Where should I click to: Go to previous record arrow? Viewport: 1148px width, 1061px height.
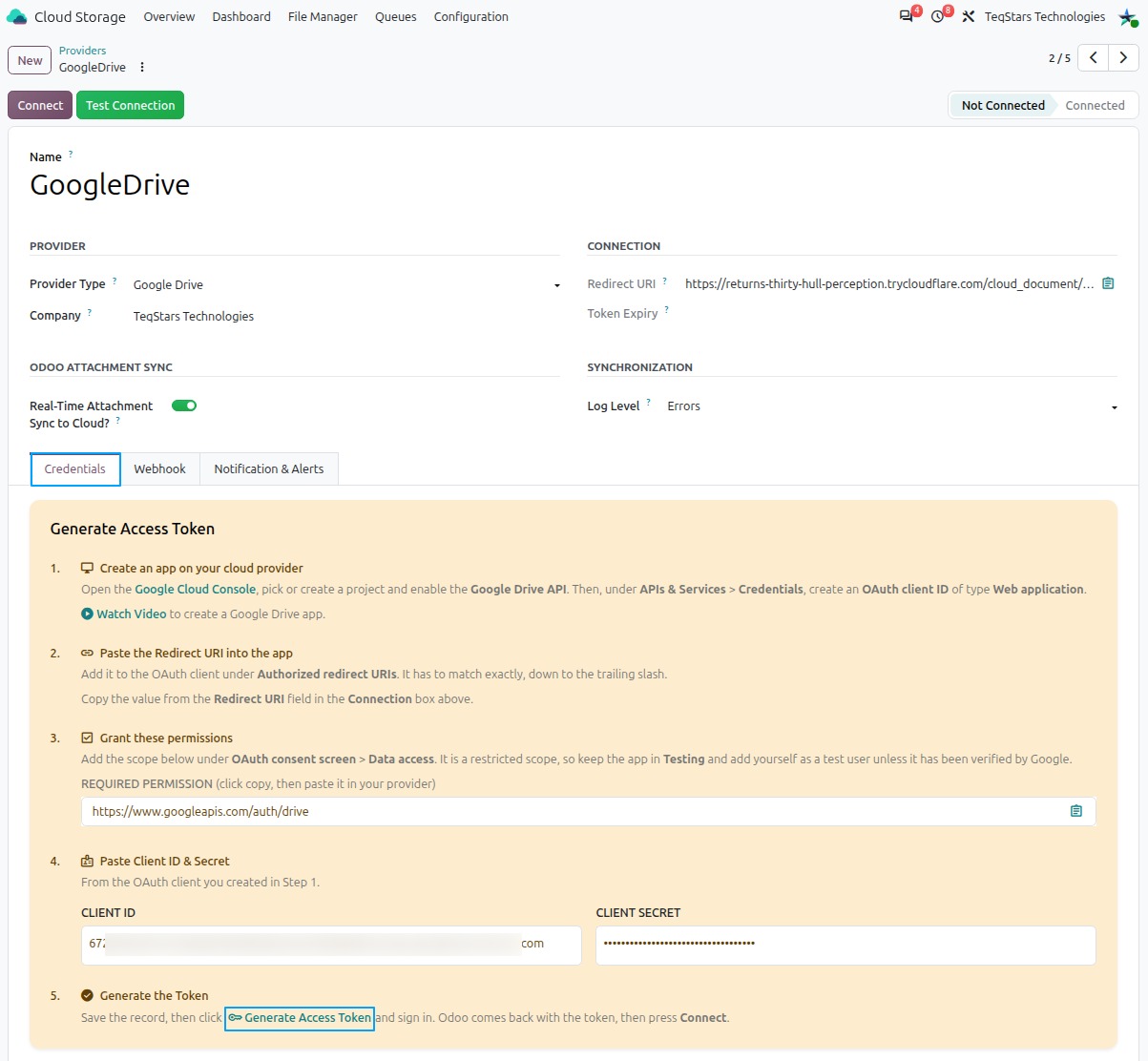pos(1094,58)
